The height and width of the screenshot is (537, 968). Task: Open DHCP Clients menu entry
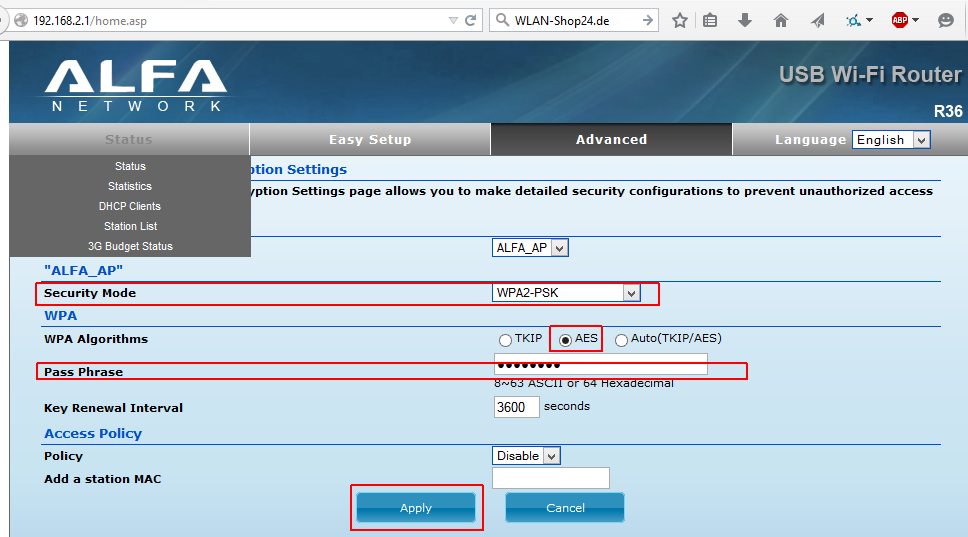pos(130,206)
